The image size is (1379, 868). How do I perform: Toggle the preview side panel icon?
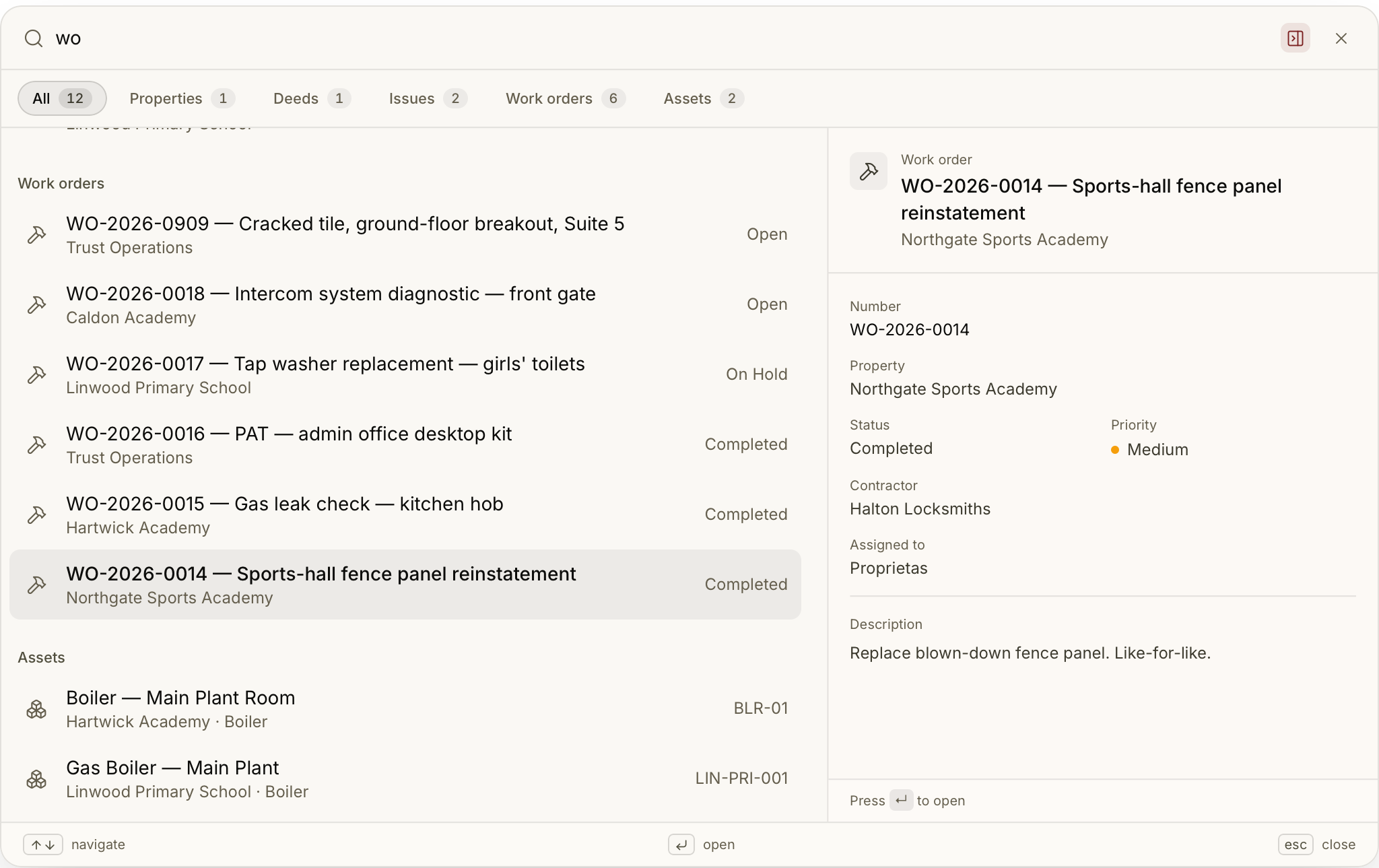[x=1295, y=38]
